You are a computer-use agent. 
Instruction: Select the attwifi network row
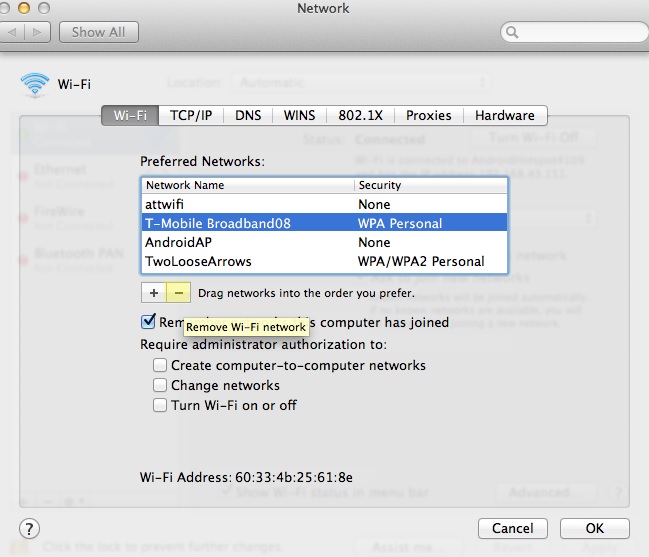(324, 204)
